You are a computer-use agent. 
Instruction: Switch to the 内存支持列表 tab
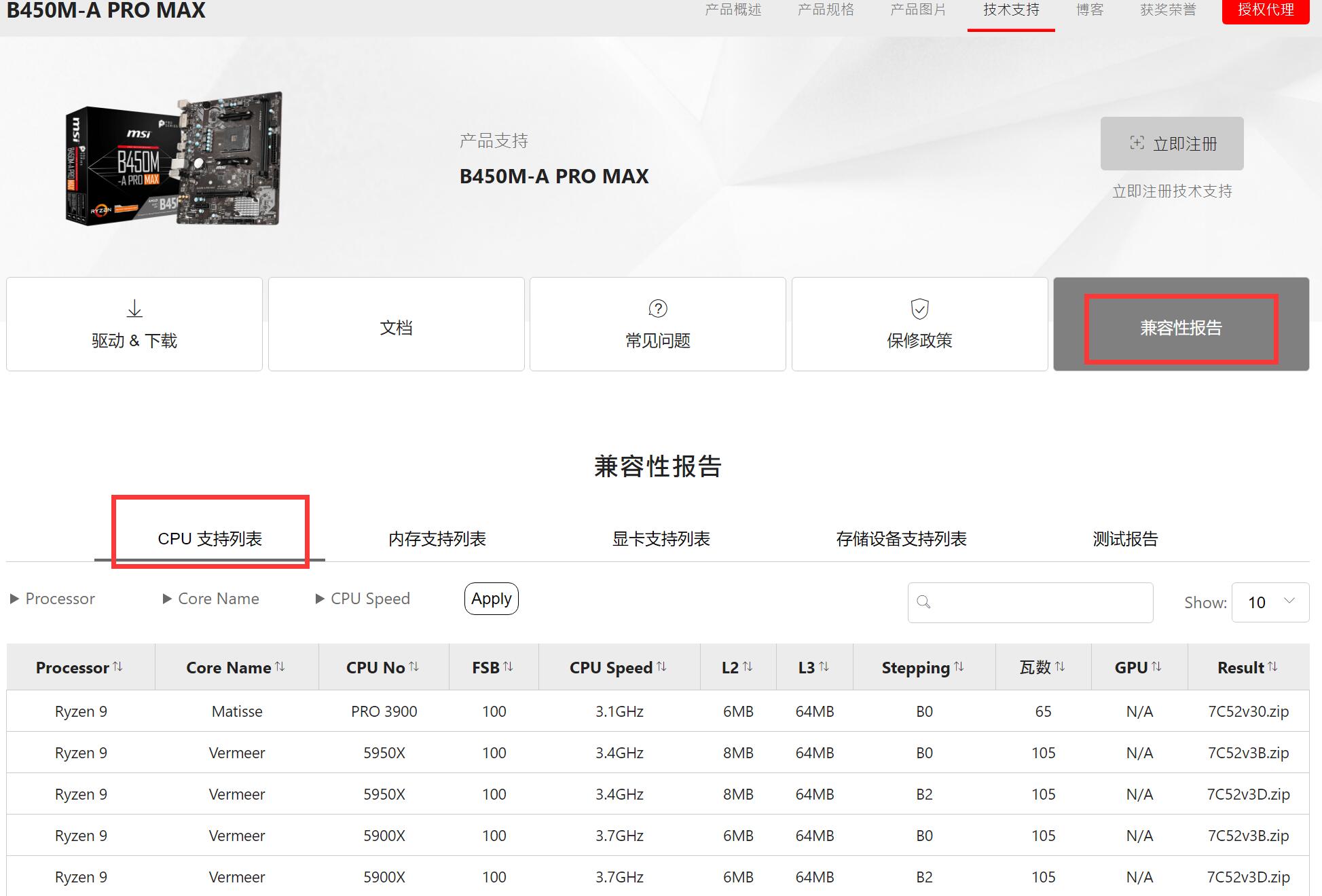(x=437, y=538)
